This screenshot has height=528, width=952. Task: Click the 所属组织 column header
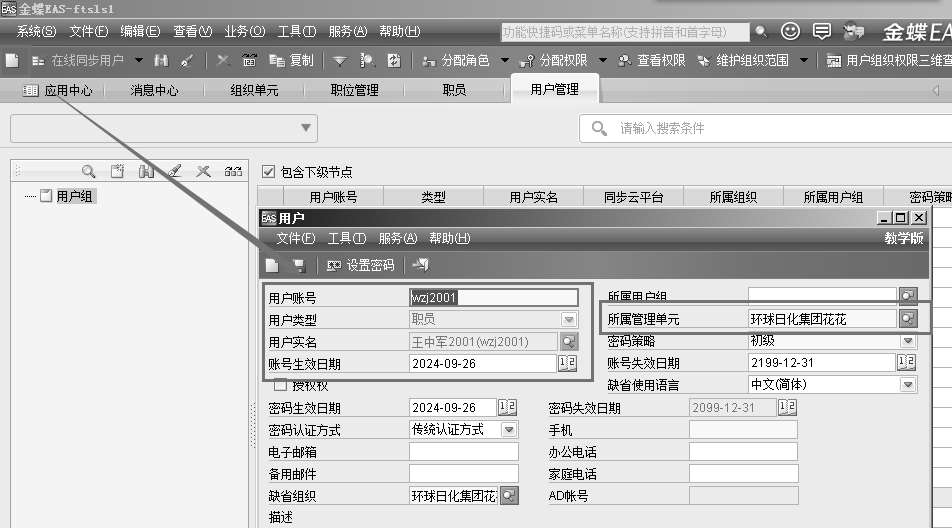coord(733,197)
